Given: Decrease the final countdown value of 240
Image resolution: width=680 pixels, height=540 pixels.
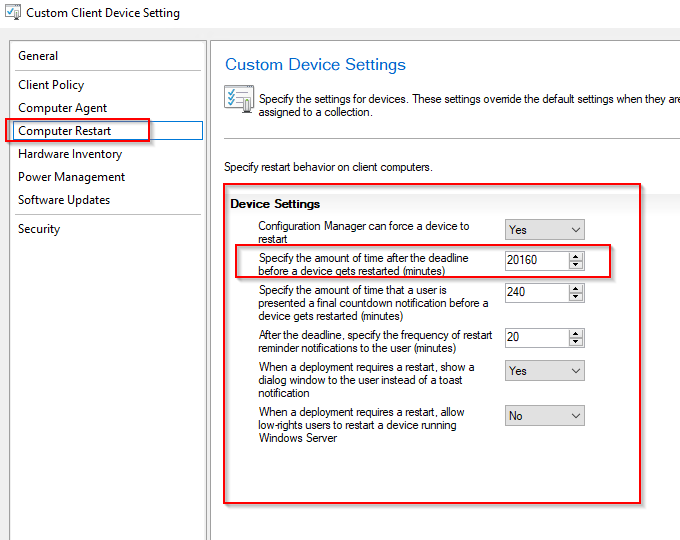Looking at the screenshot, I should click(x=576, y=297).
